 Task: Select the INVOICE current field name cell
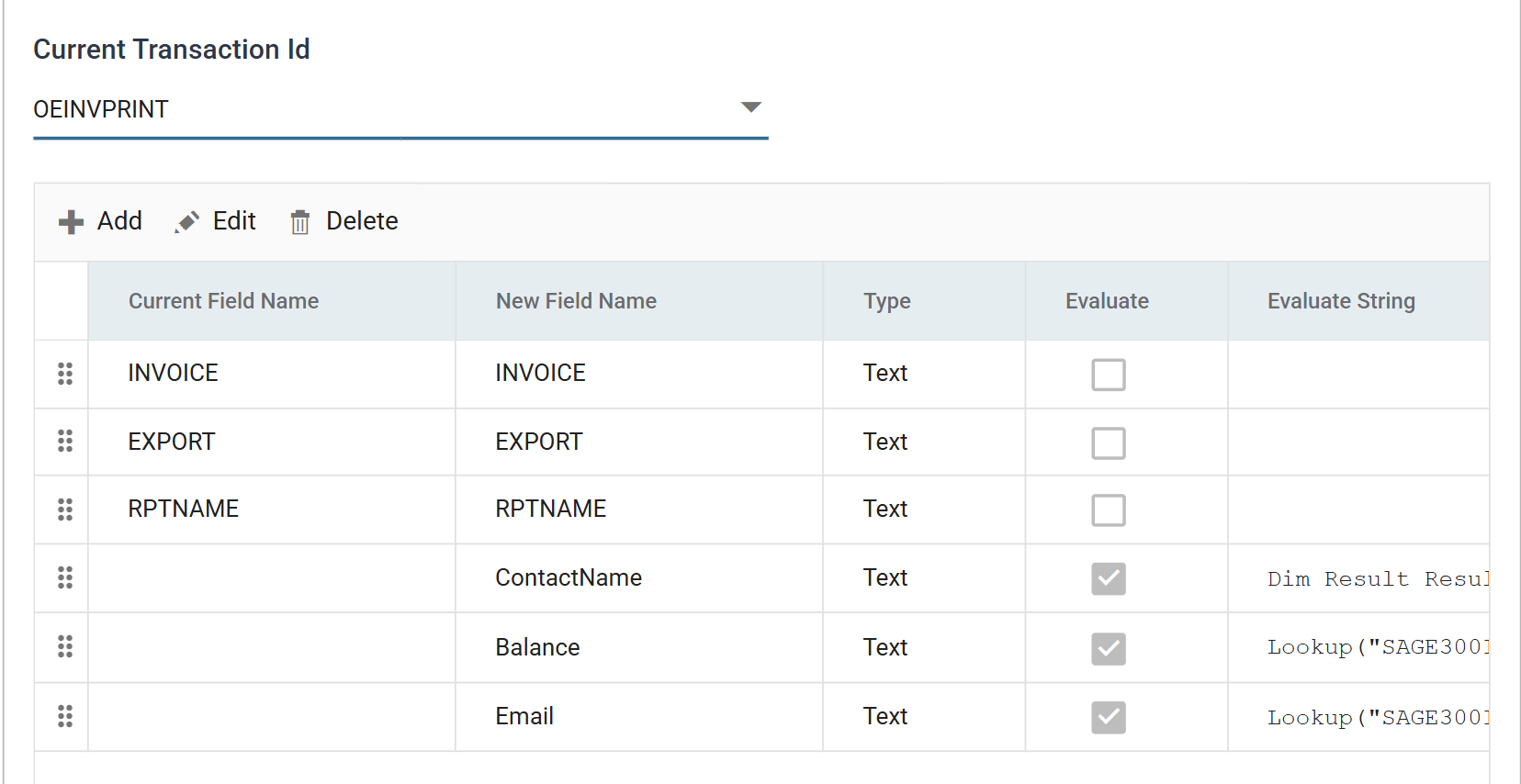[272, 374]
